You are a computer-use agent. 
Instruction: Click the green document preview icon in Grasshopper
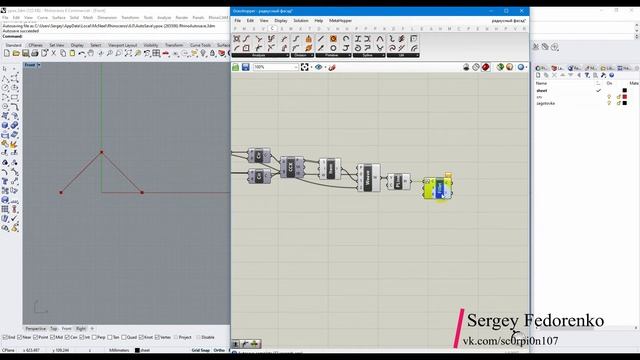[500, 67]
